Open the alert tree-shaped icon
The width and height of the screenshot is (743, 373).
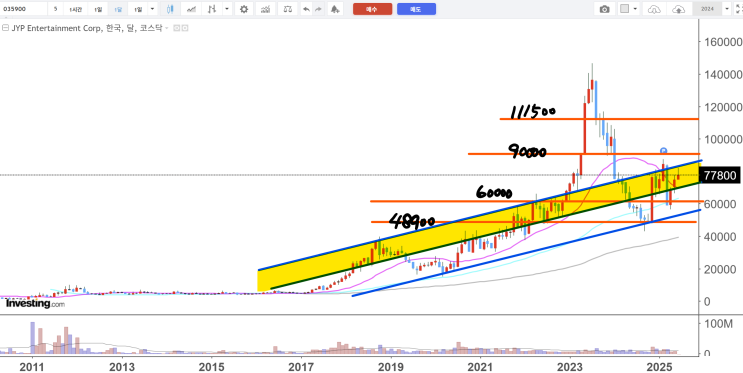click(x=335, y=9)
